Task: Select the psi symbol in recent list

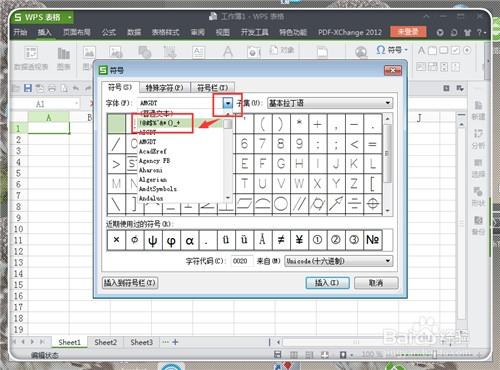Action: point(153,240)
